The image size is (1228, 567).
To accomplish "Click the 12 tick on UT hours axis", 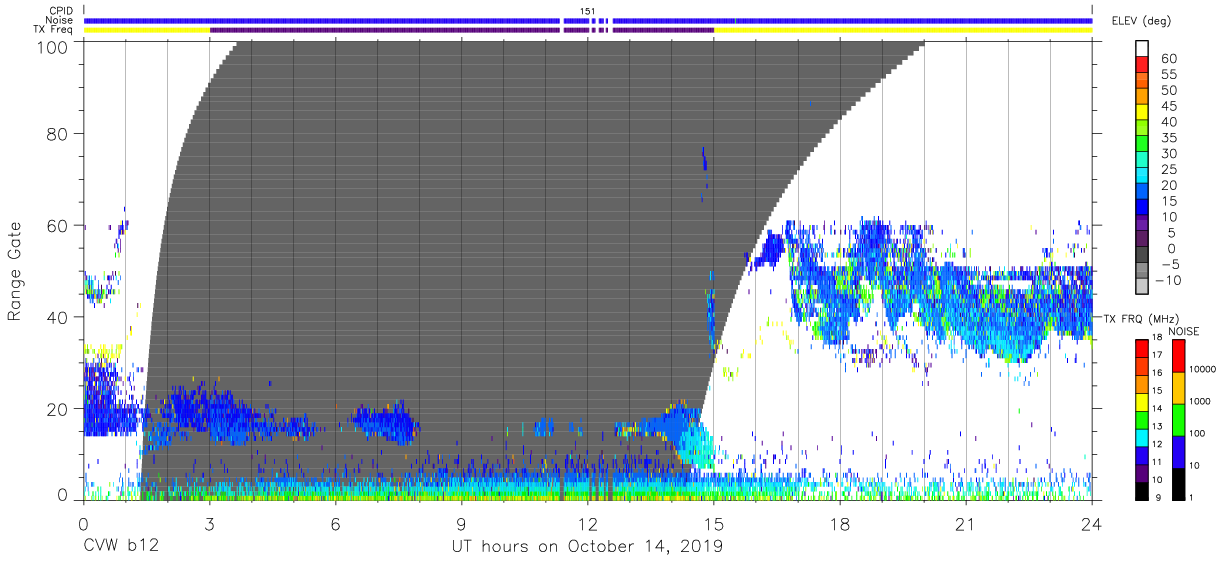I will [x=587, y=524].
